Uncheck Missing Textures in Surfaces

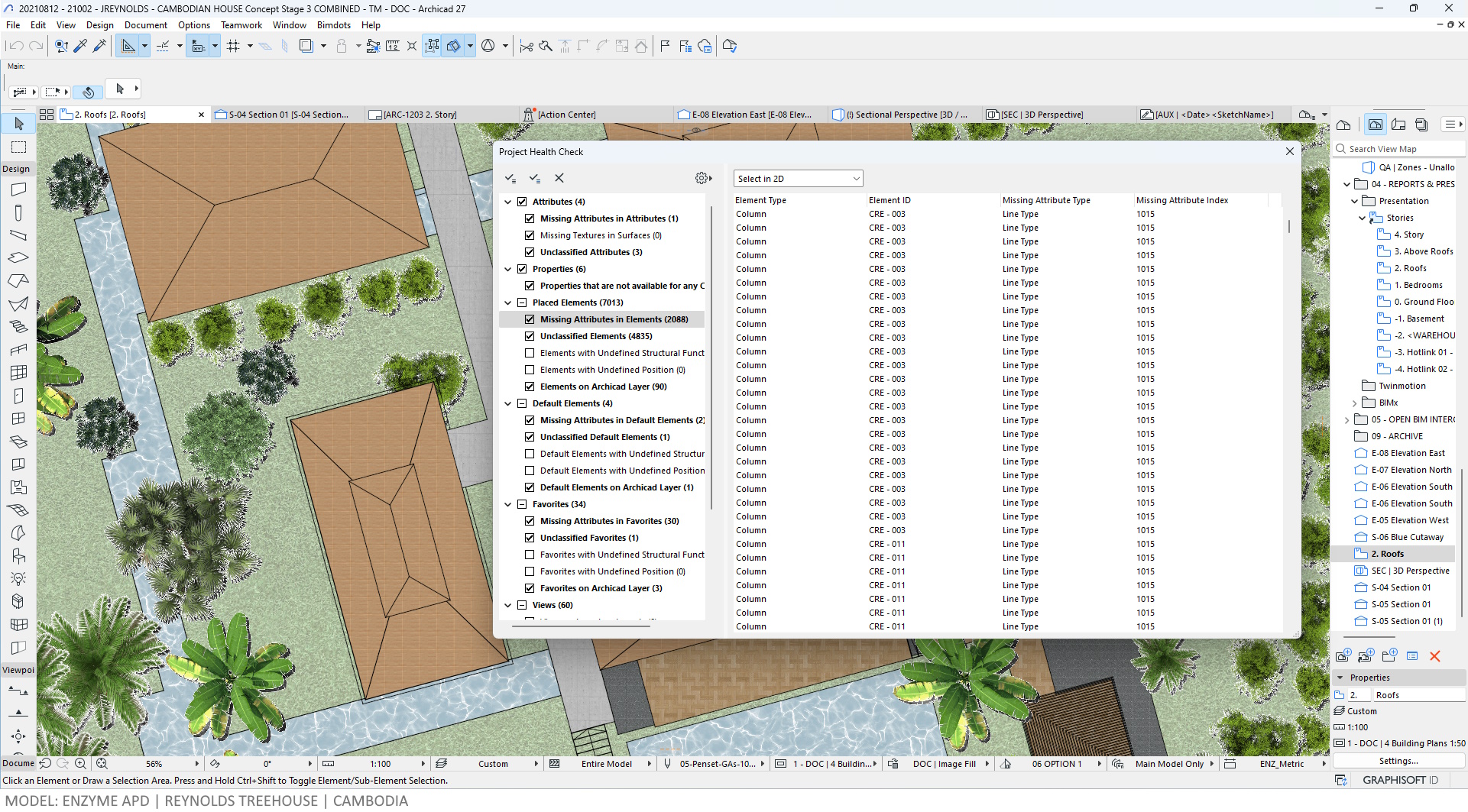pyautogui.click(x=530, y=235)
